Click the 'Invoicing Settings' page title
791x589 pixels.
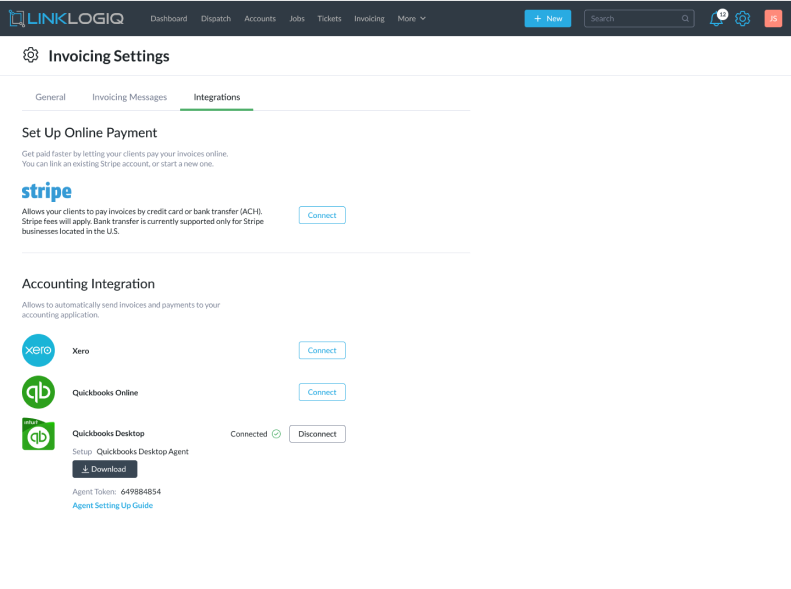[x=109, y=56]
